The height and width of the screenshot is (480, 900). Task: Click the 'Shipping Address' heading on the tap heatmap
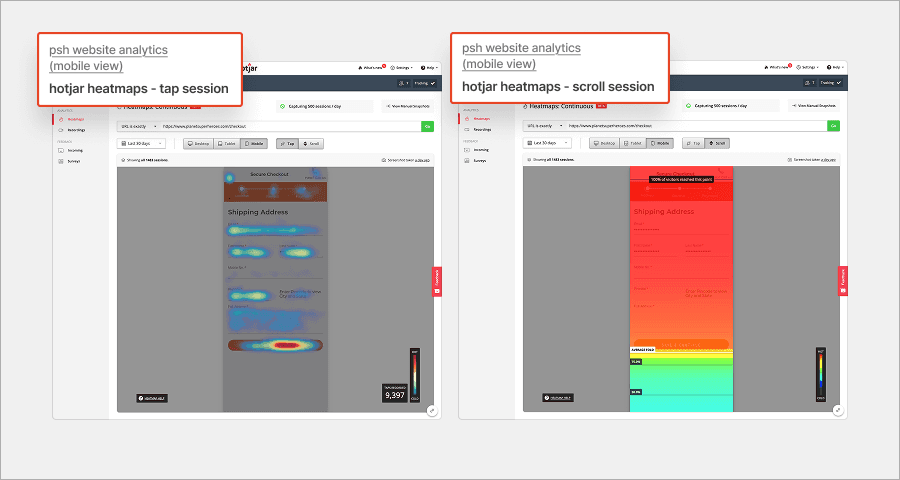pyautogui.click(x=258, y=212)
